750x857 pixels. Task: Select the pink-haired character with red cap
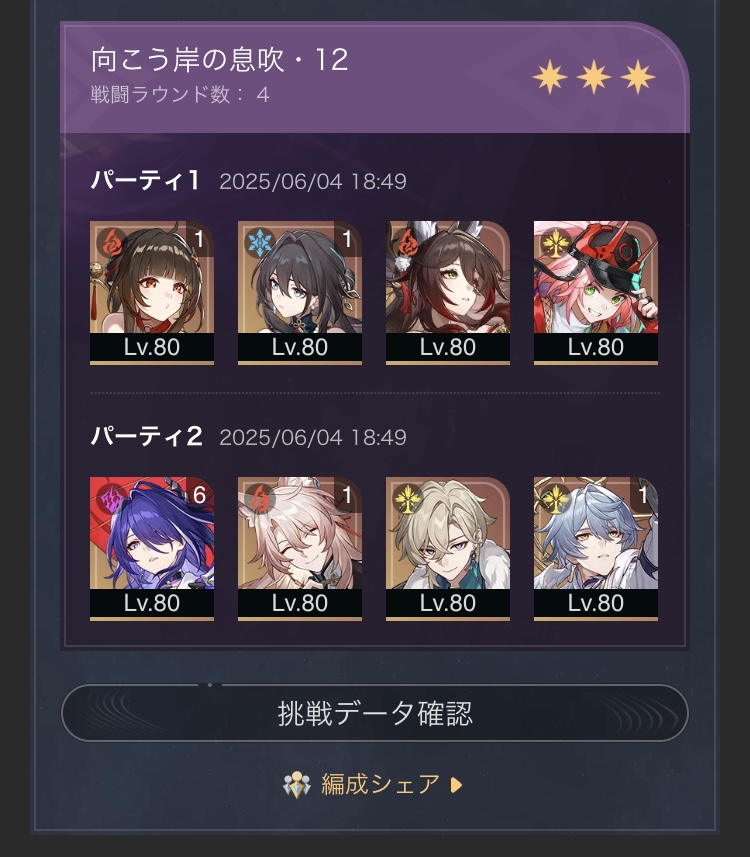[595, 292]
